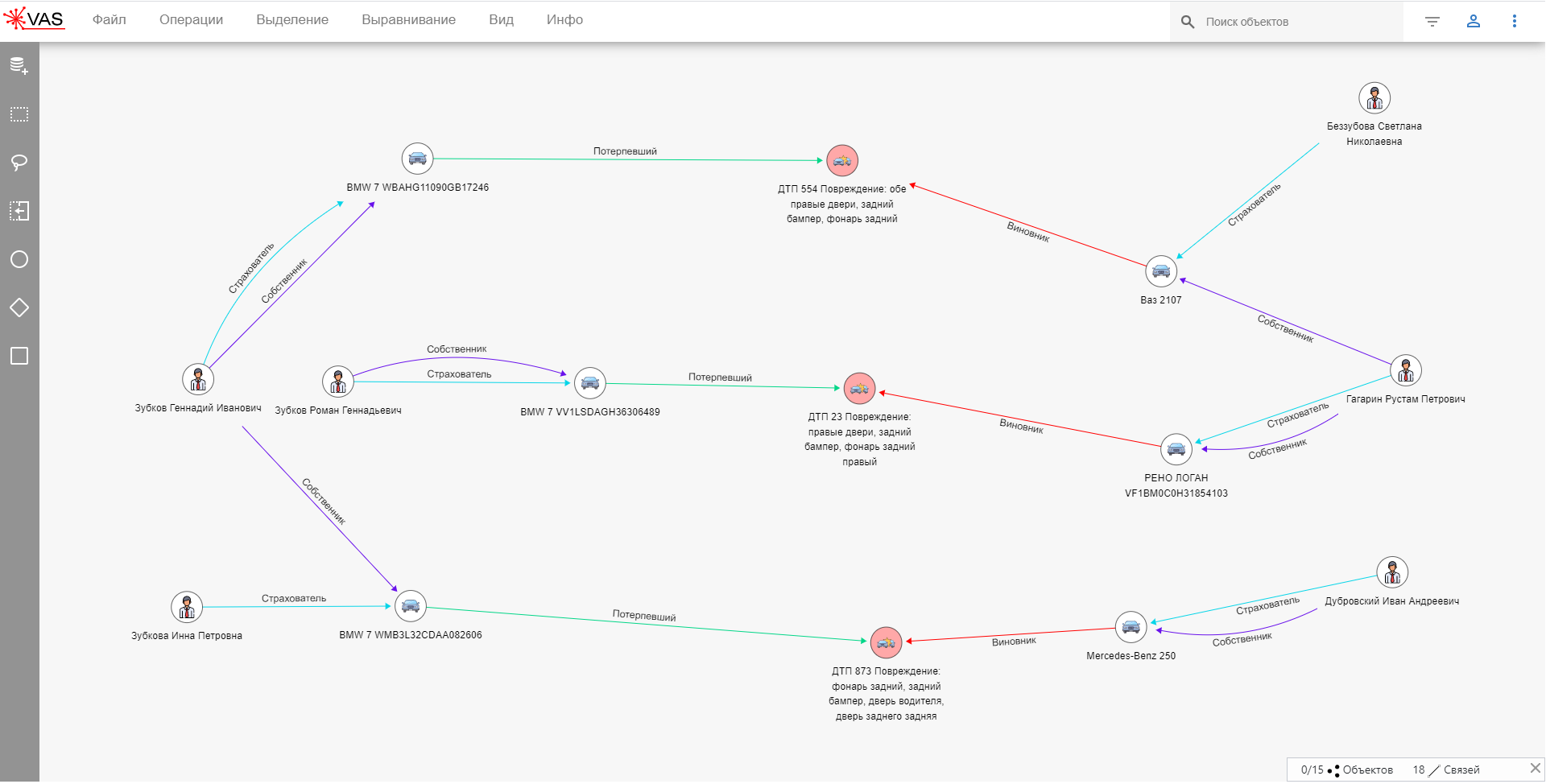Select car node BMW 7 VV1LSDAGH36306489
The height and width of the screenshot is (784, 1546).
point(590,383)
